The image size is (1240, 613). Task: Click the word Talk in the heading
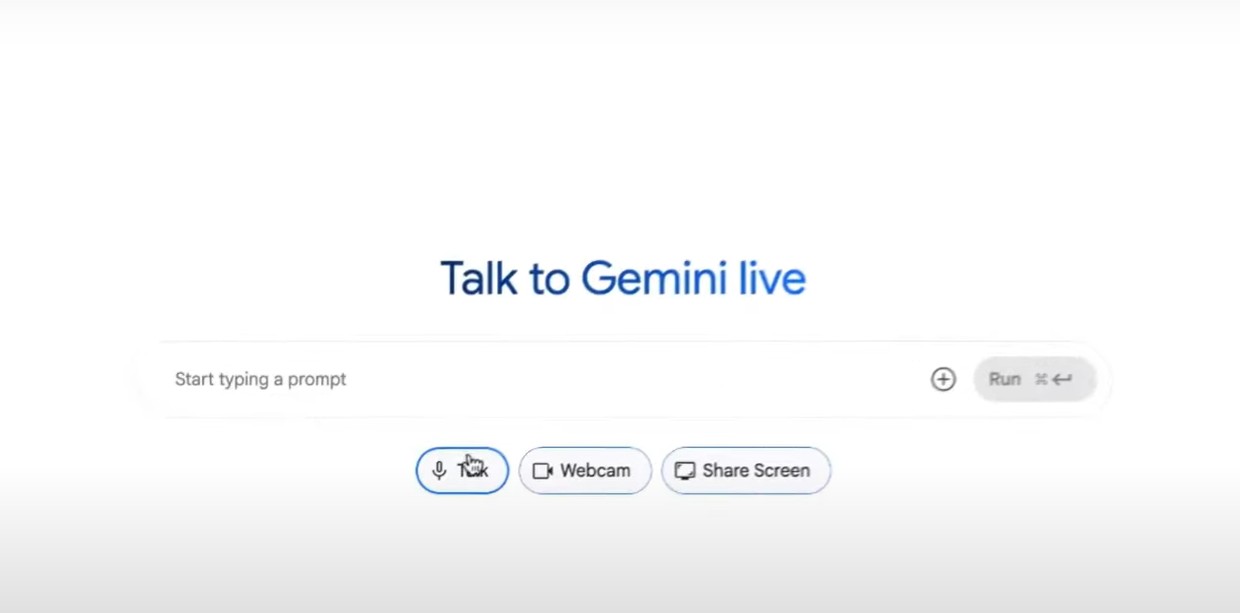479,278
